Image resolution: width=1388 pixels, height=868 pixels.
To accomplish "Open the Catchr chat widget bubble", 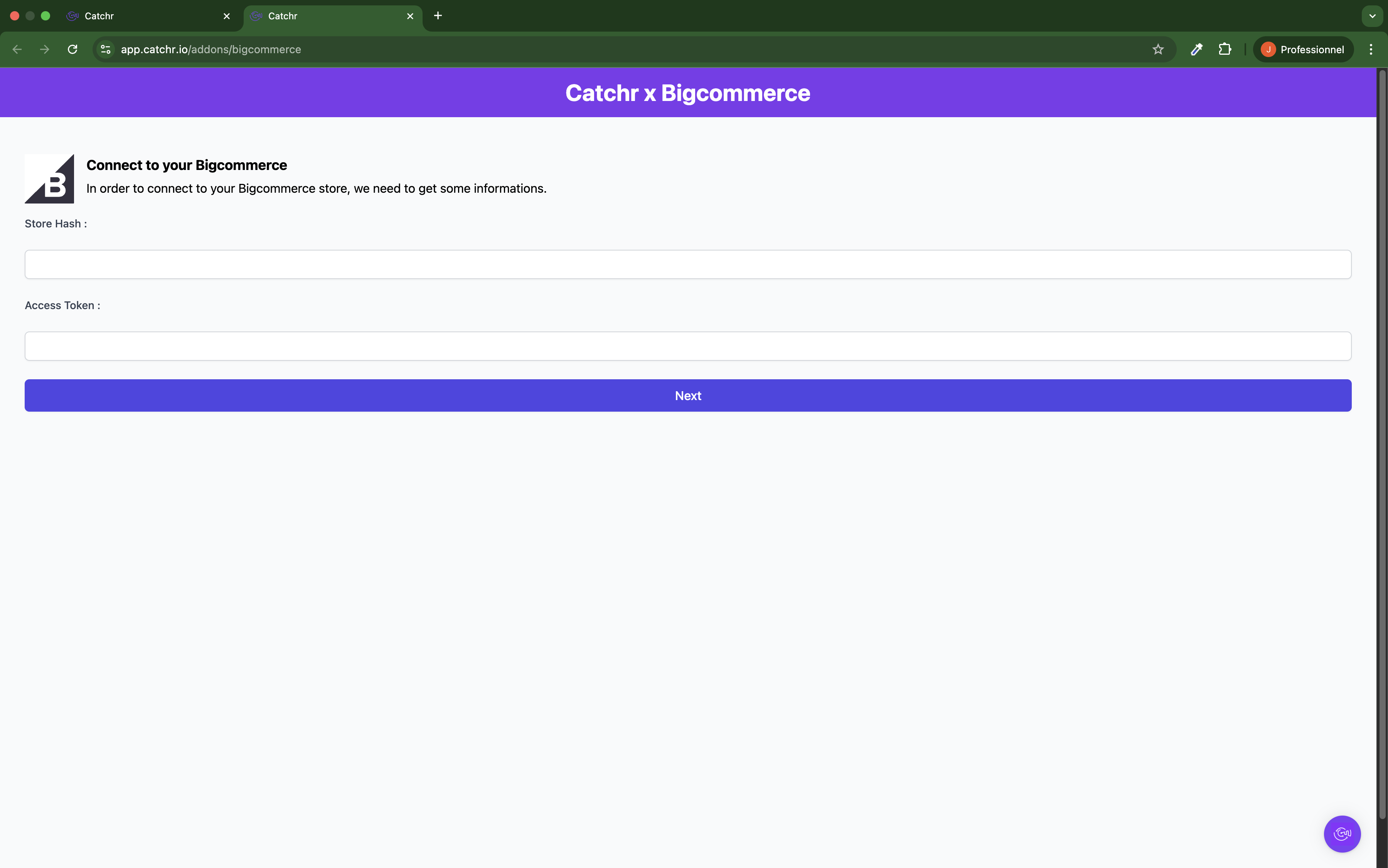I will 1342,834.
